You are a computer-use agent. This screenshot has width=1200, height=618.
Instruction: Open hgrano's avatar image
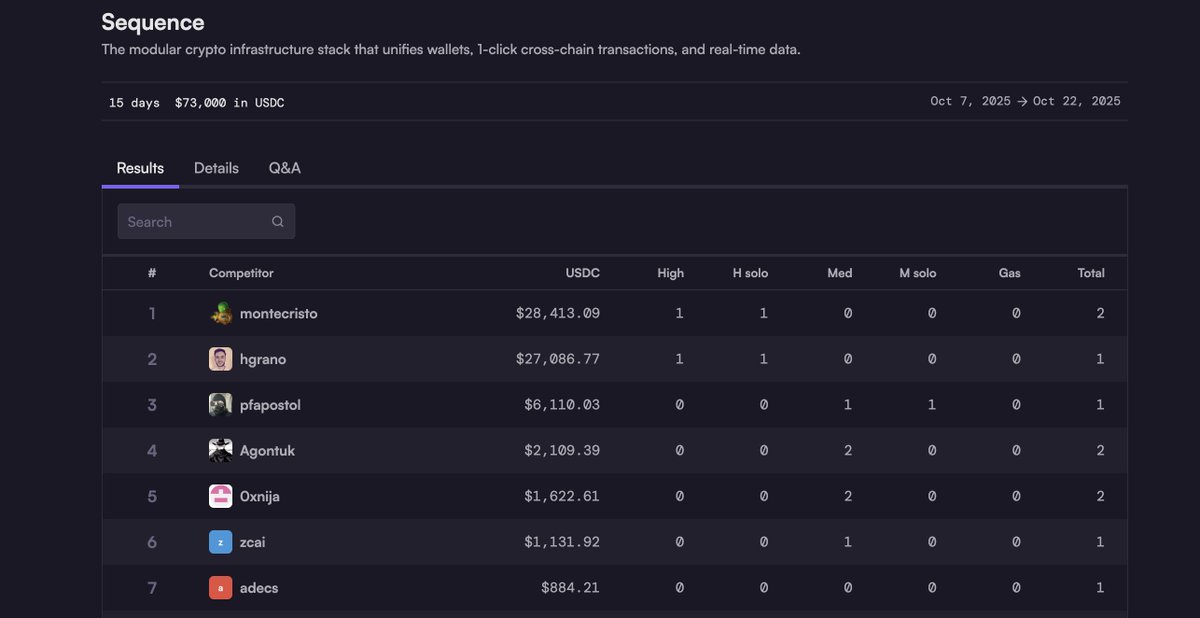(x=220, y=359)
